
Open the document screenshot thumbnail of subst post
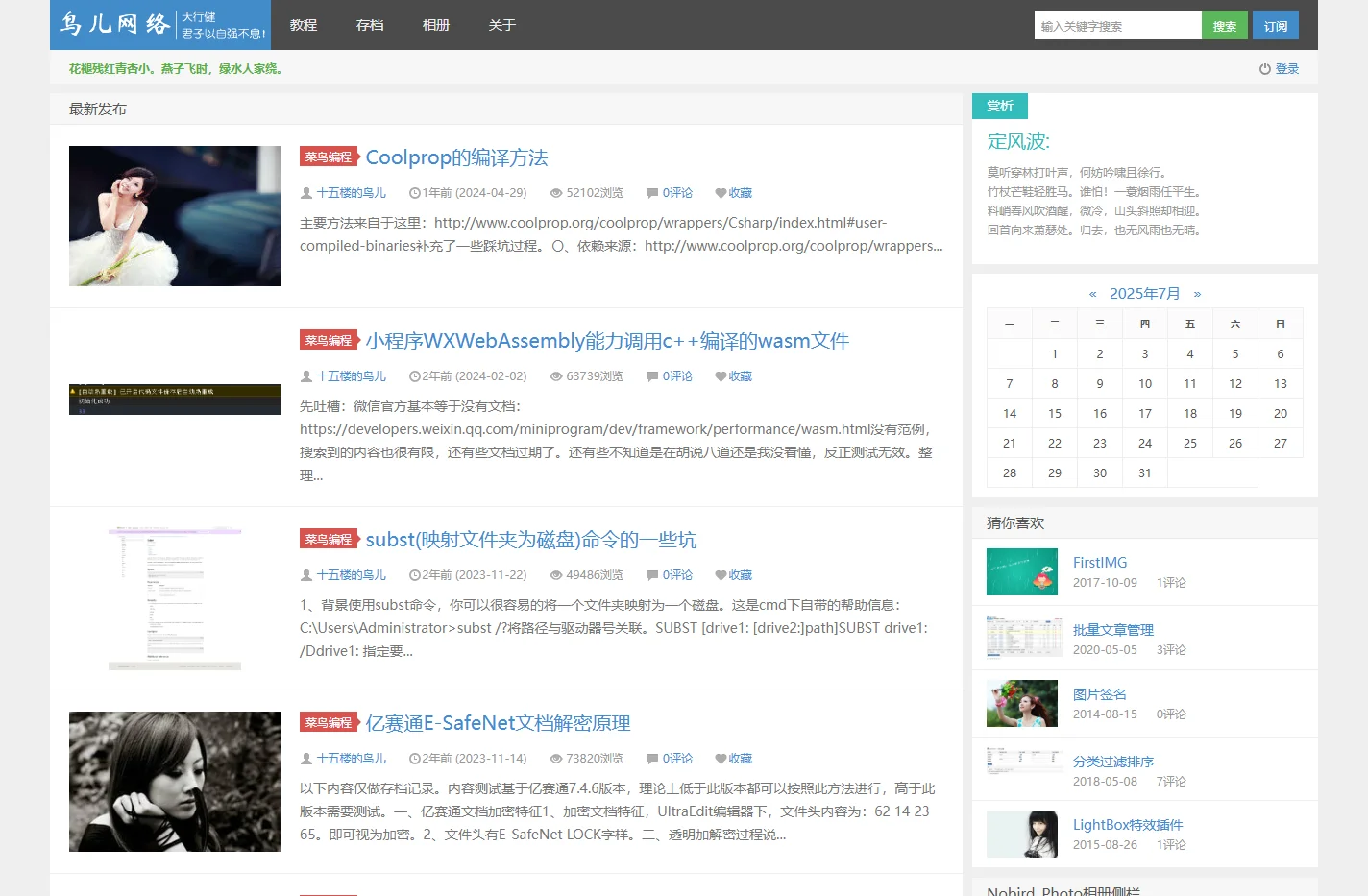click(x=175, y=598)
